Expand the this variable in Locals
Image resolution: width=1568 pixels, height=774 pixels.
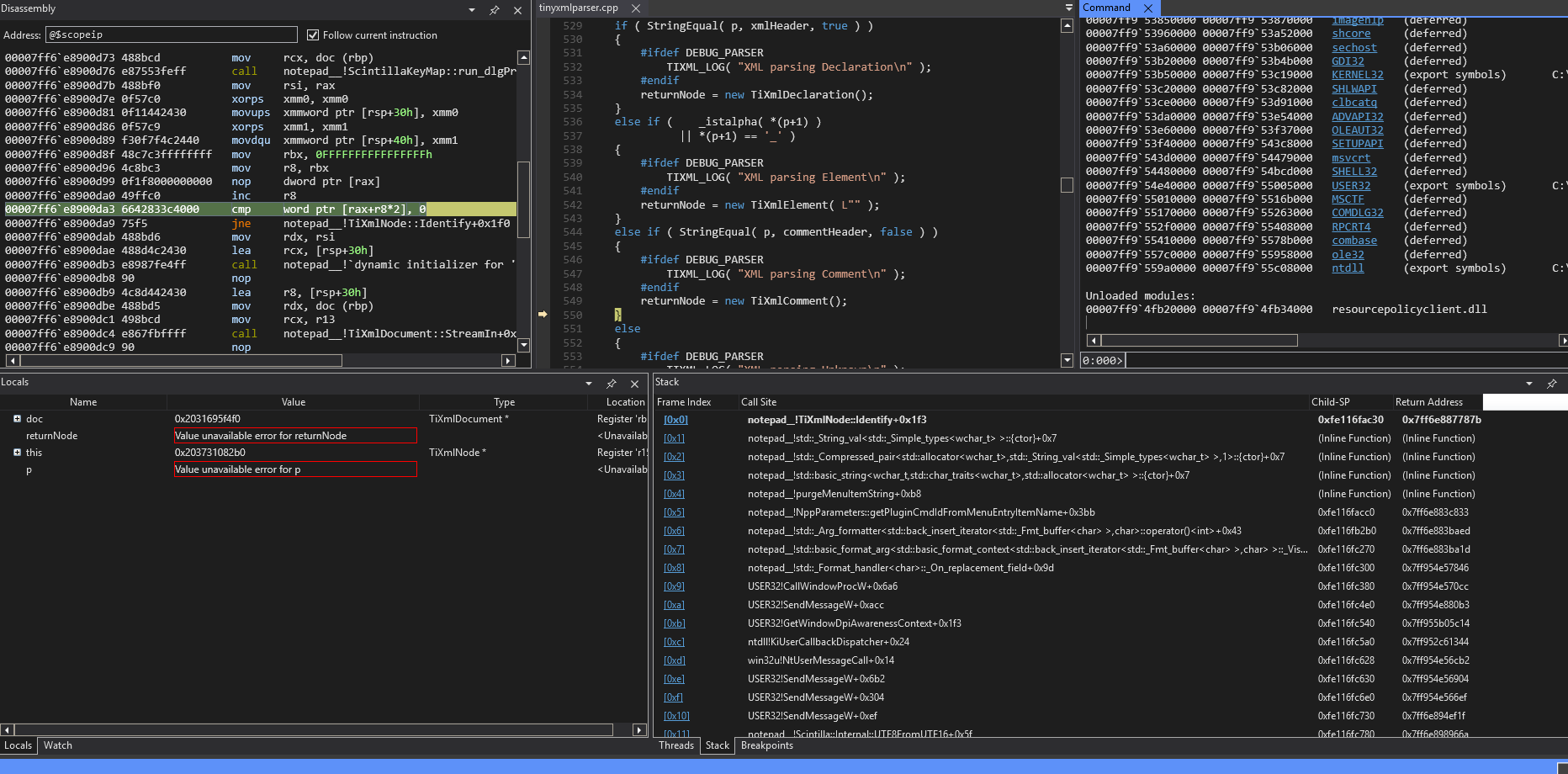tap(17, 453)
